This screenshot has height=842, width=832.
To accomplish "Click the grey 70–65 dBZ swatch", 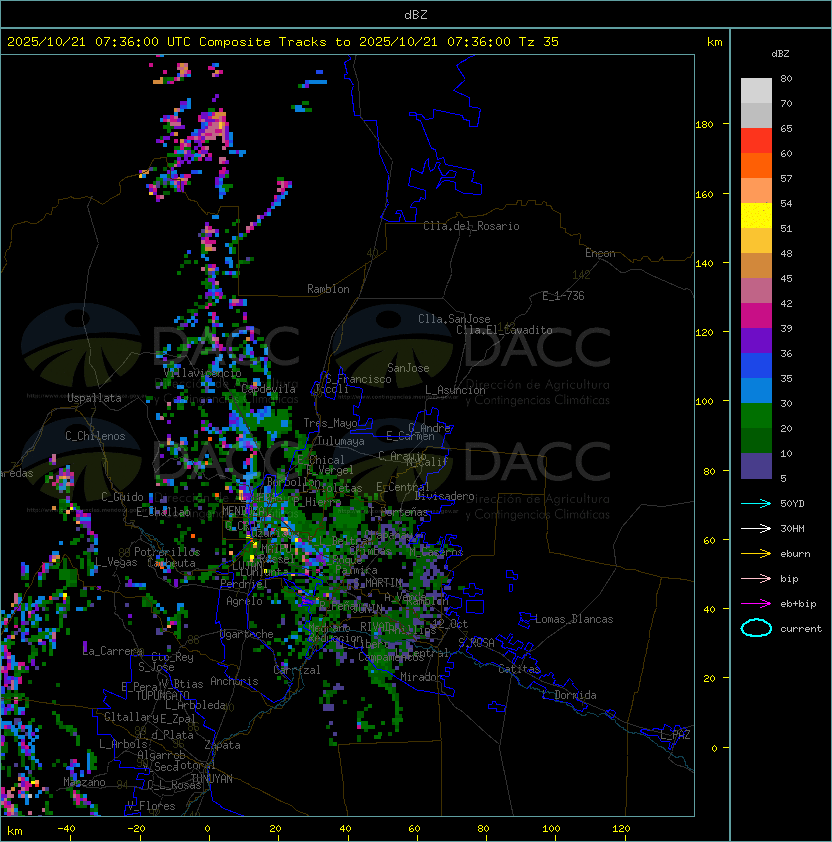I will 756,115.
